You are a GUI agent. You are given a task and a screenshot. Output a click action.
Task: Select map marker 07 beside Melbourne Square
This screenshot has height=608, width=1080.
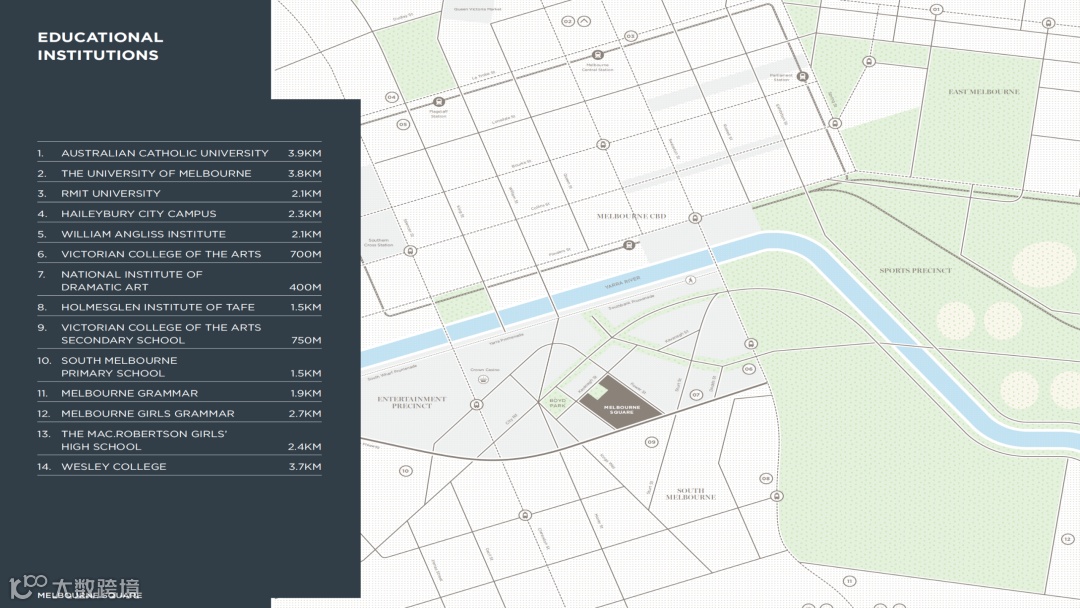[x=696, y=395]
